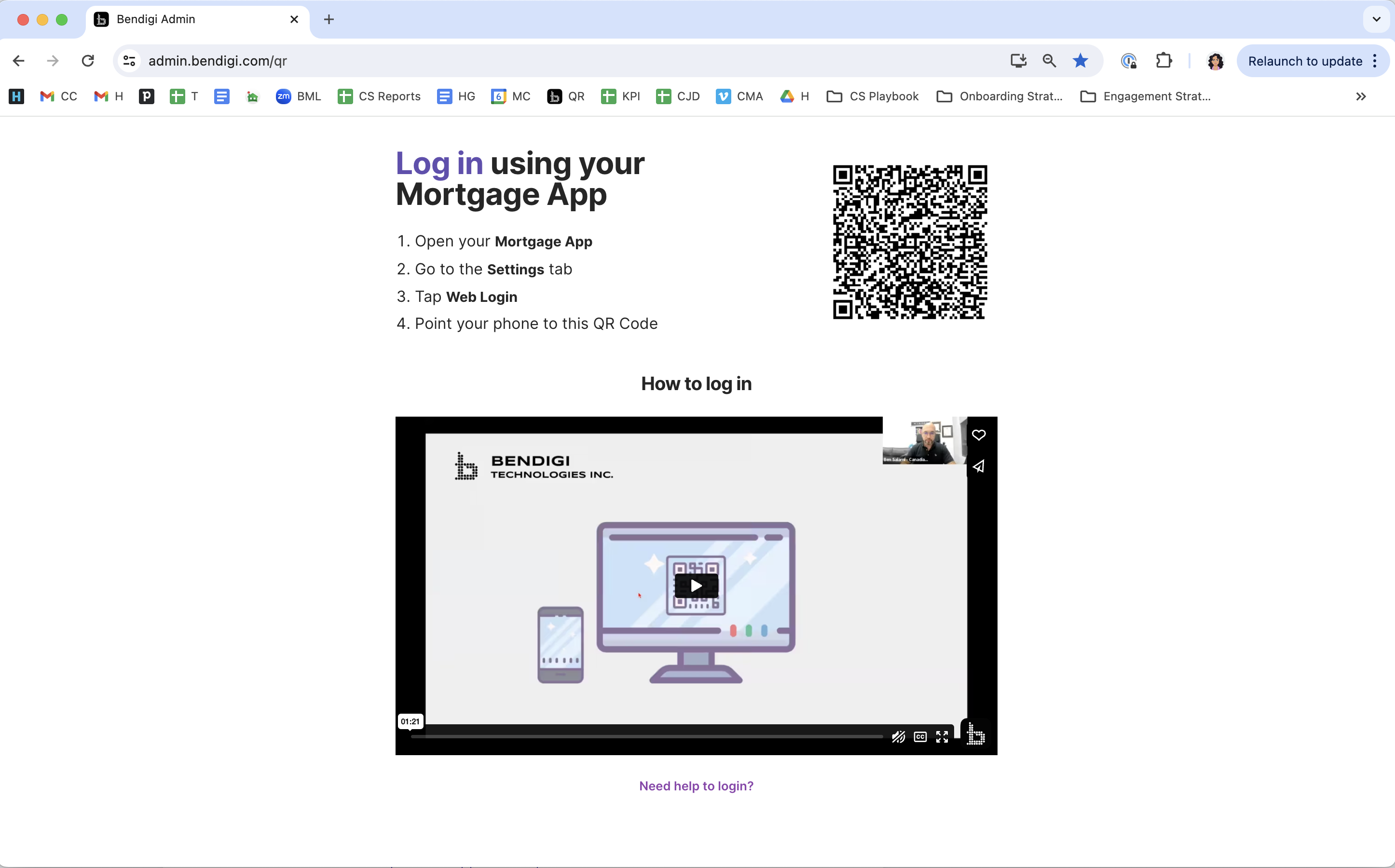Open the Gmail CC bookmark
The width and height of the screenshot is (1395, 868).
pos(58,96)
